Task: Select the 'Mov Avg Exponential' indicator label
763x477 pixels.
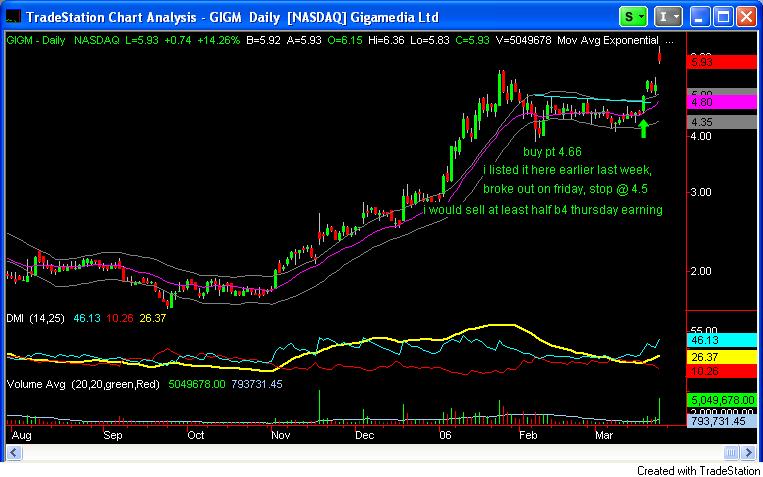Action: pyautogui.click(x=608, y=41)
